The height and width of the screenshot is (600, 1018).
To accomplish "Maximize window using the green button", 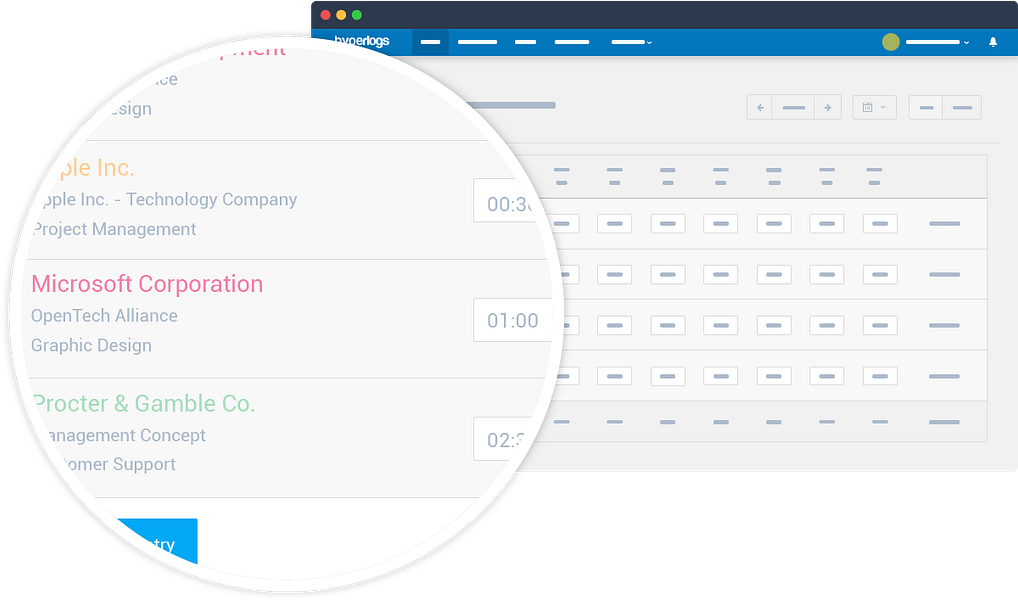I will (356, 15).
